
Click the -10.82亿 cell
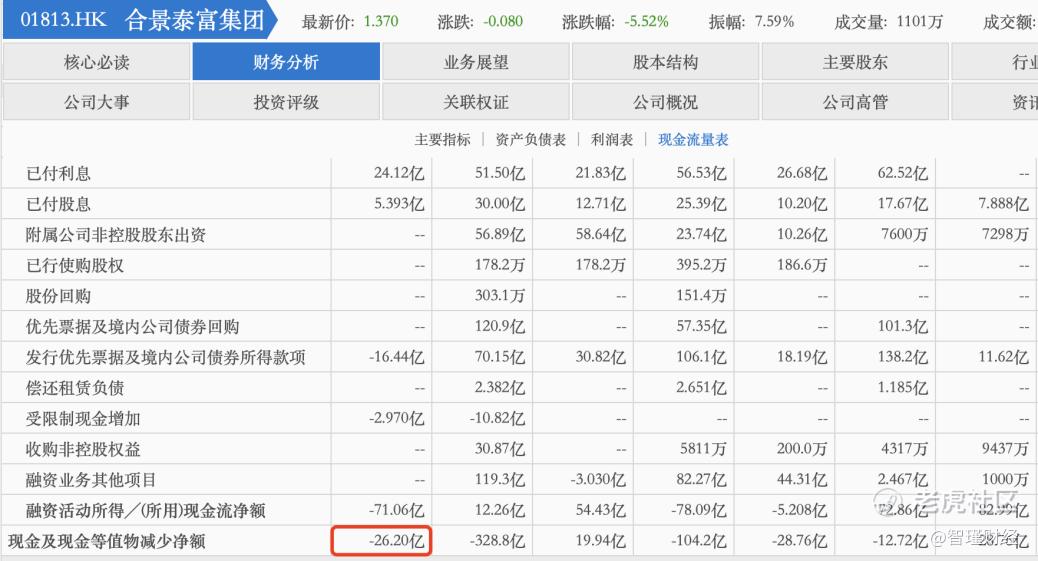pos(497,419)
